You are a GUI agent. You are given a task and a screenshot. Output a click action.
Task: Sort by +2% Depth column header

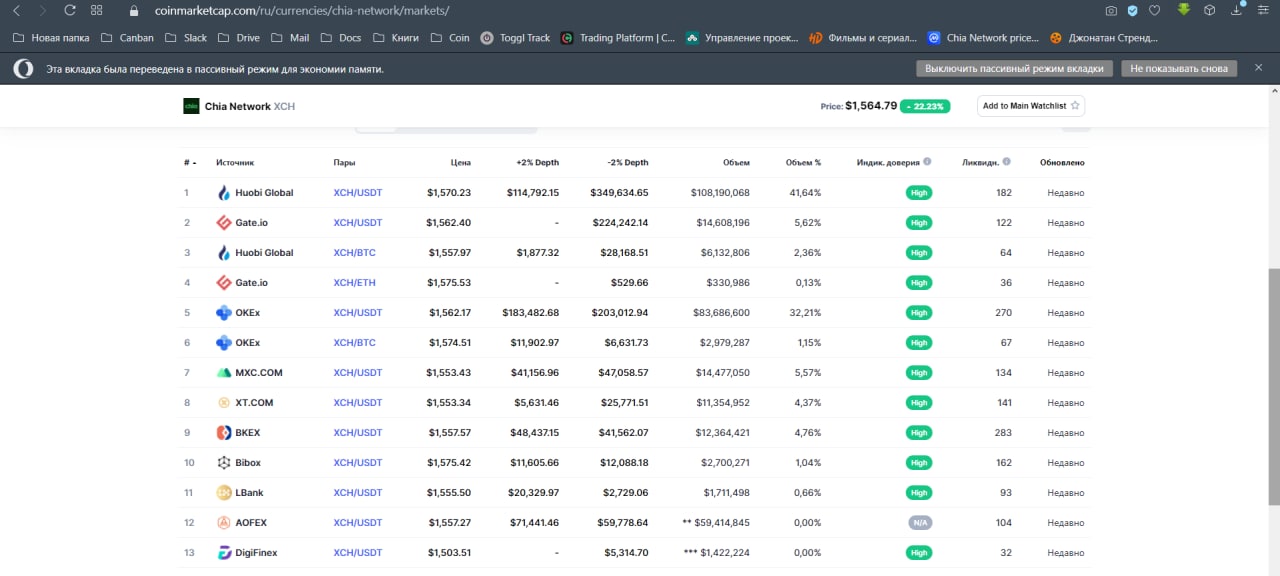click(537, 162)
